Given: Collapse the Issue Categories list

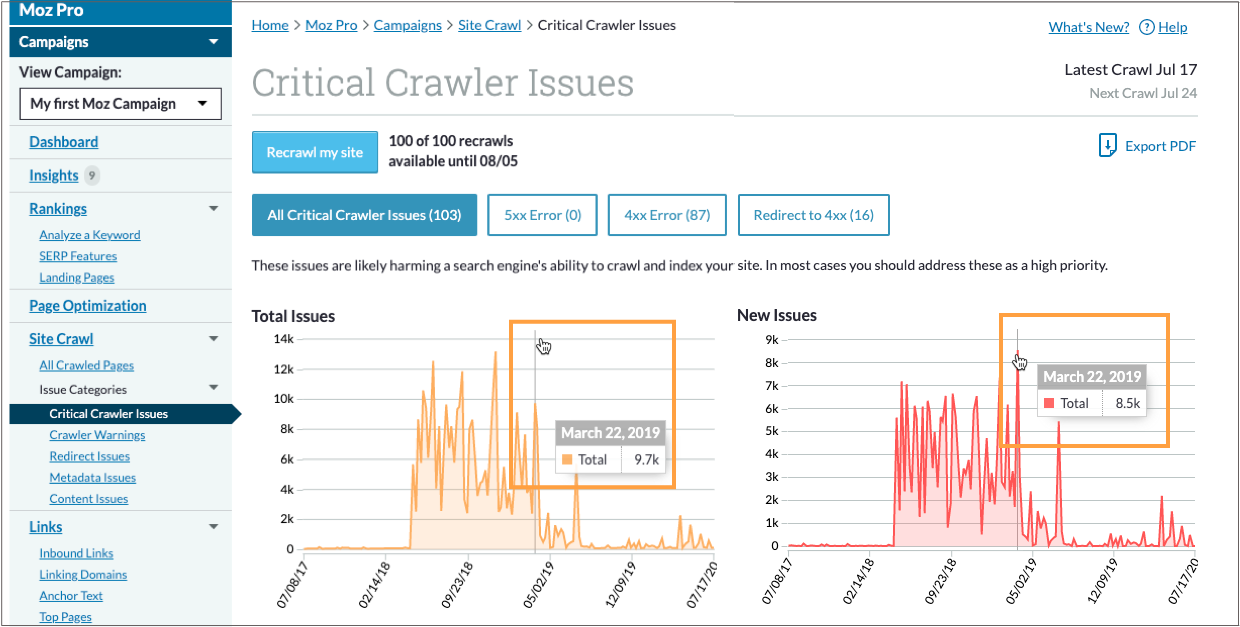Looking at the screenshot, I should tap(212, 389).
